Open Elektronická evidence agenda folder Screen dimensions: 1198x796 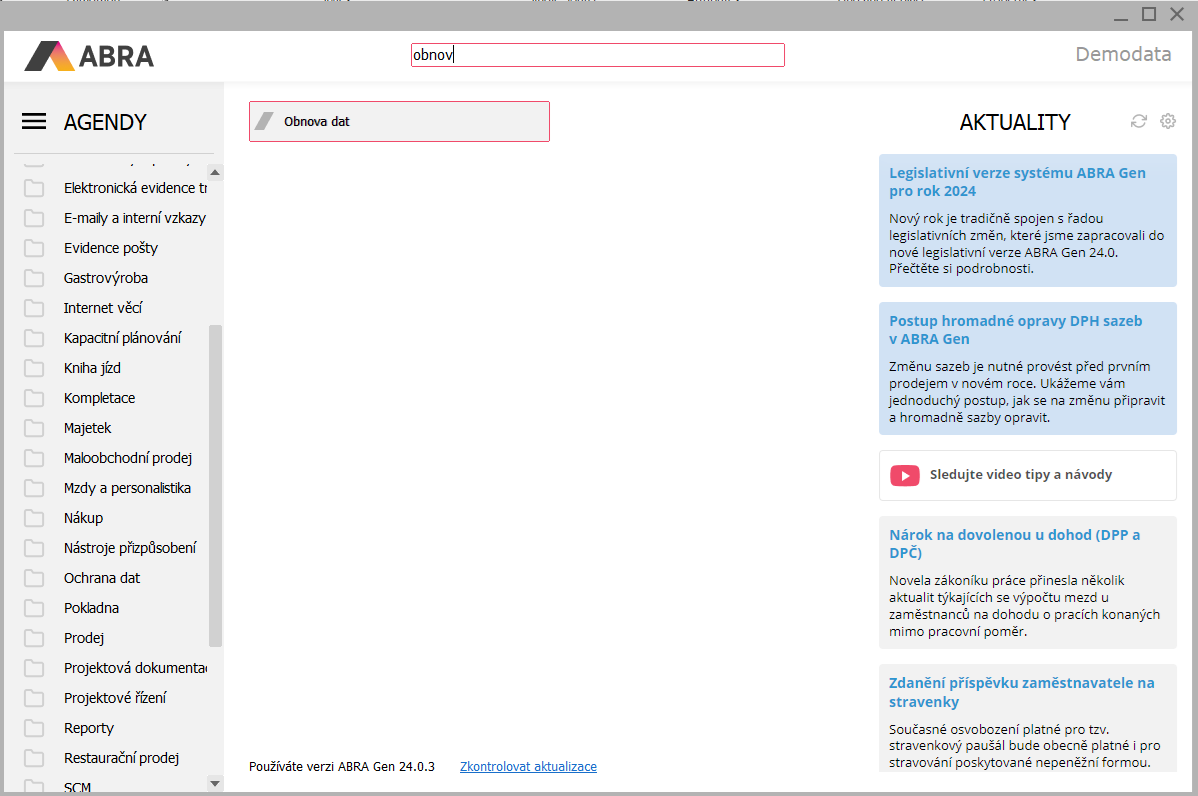[x=135, y=188]
